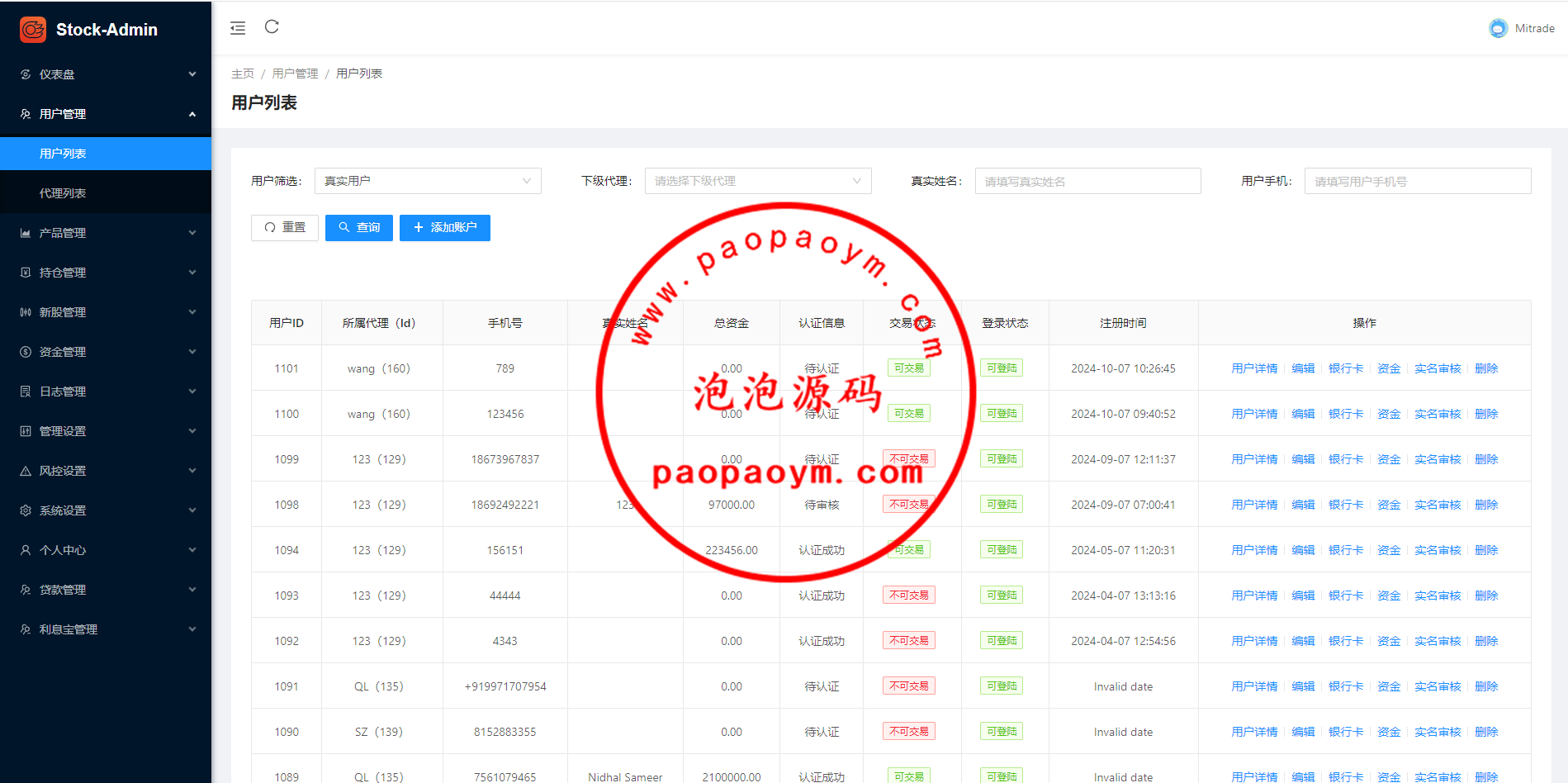Open the 下级代理 select dropdown

tap(757, 181)
